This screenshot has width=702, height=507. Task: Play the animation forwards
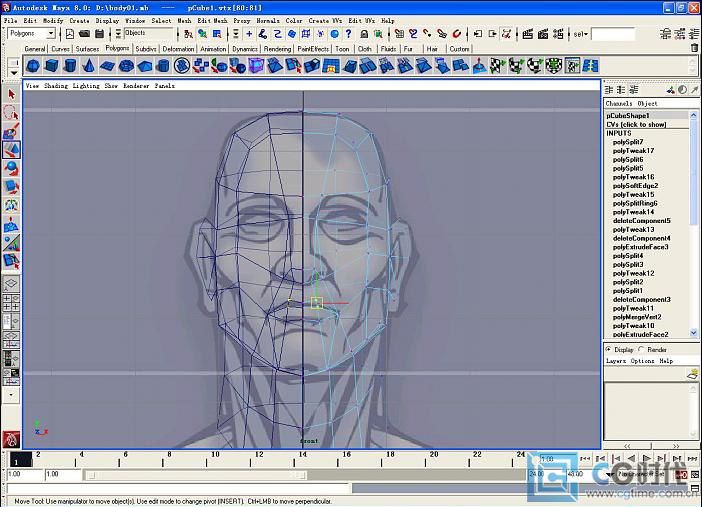646,459
